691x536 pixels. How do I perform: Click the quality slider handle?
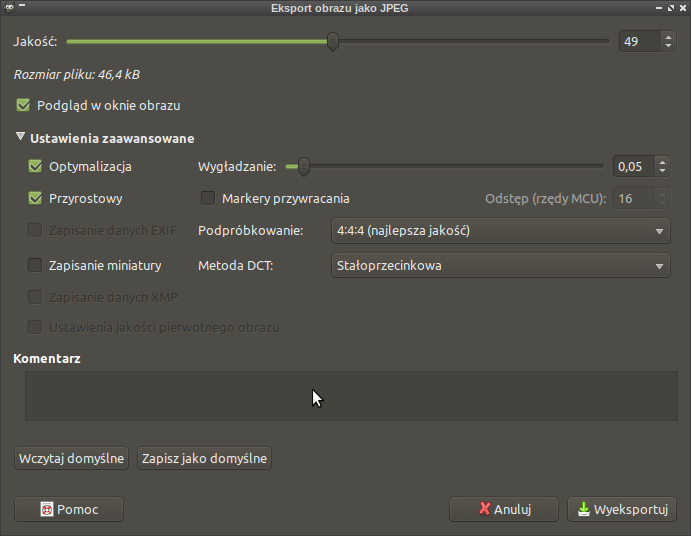coord(333,41)
